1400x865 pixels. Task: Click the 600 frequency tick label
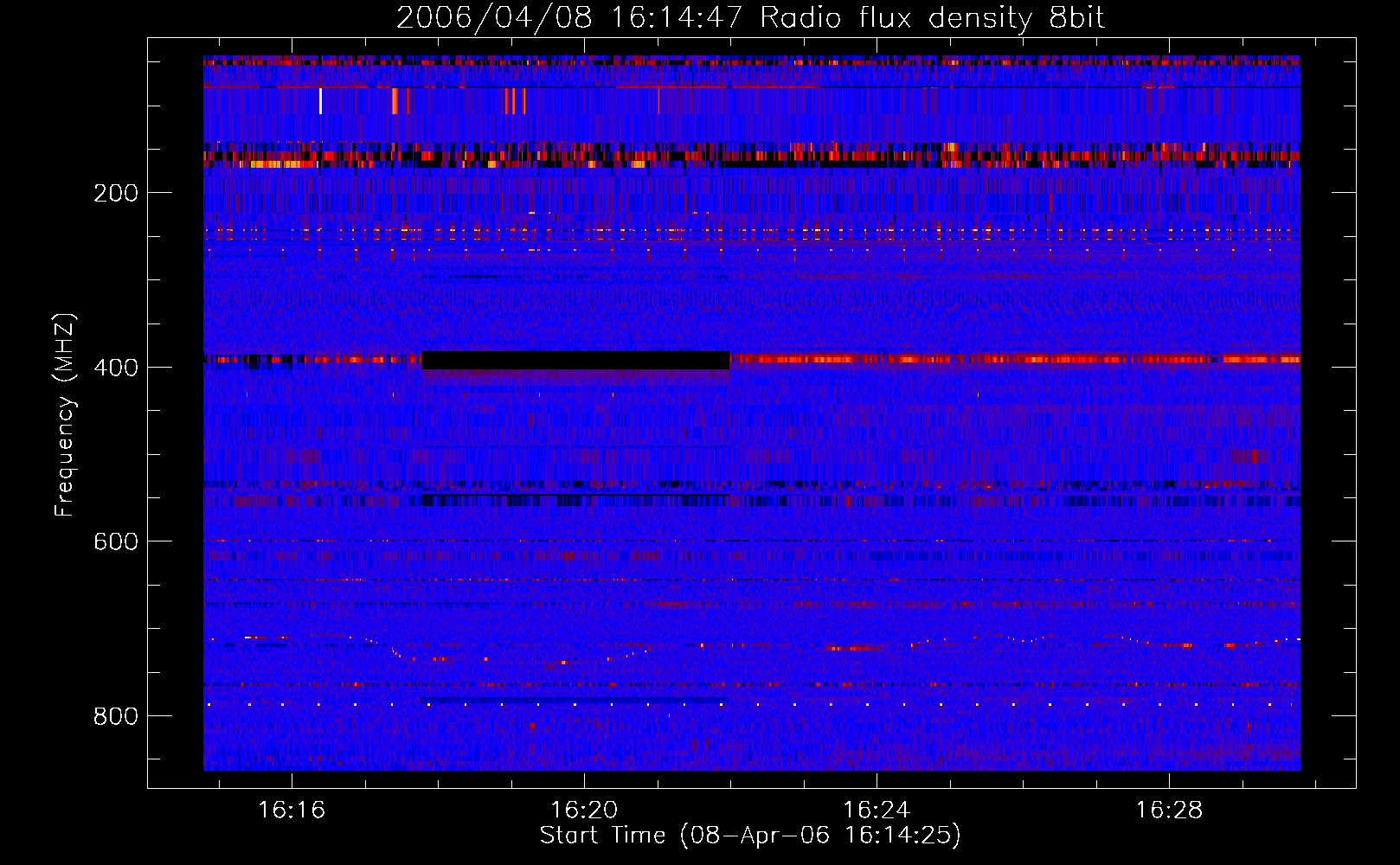pos(116,541)
